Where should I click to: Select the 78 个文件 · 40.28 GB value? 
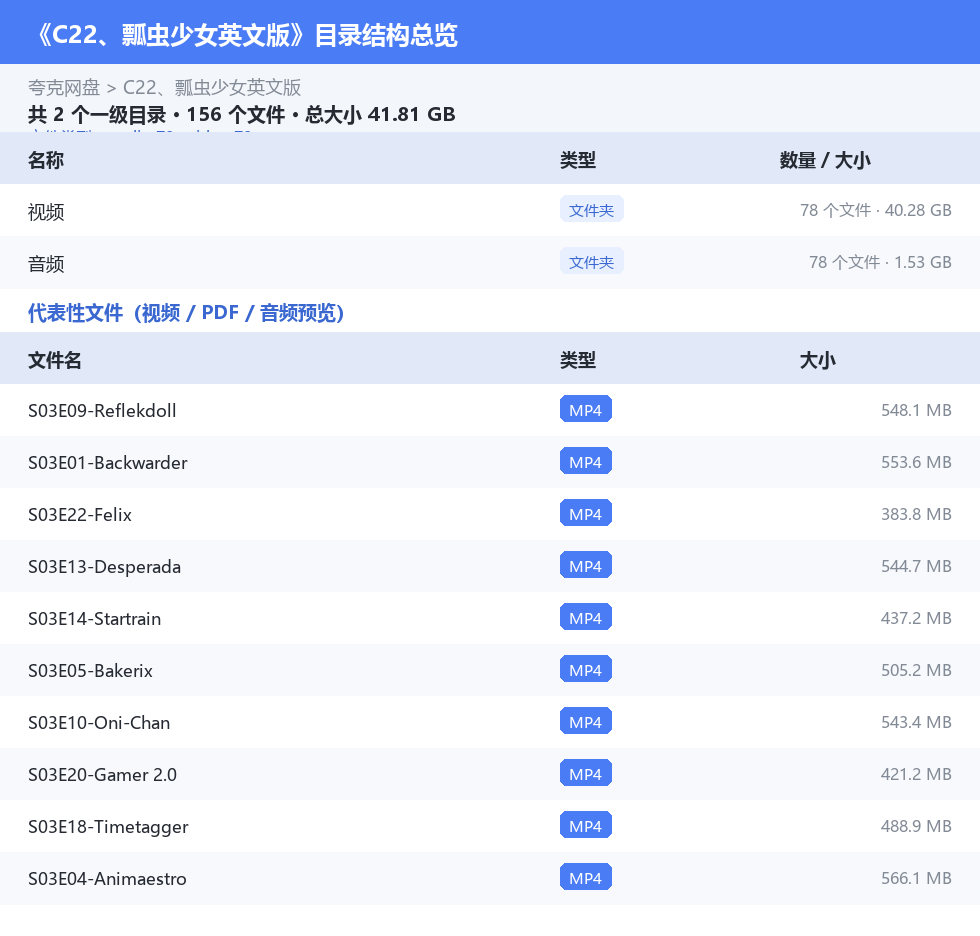click(x=876, y=211)
